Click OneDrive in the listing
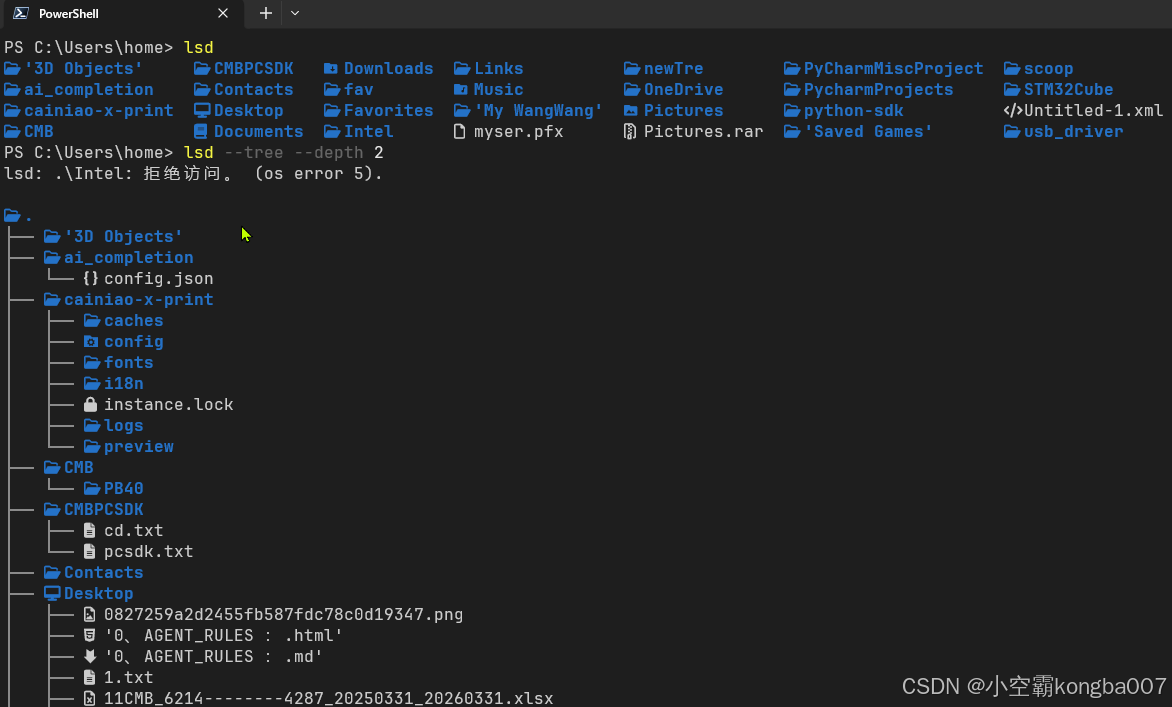 coord(683,90)
